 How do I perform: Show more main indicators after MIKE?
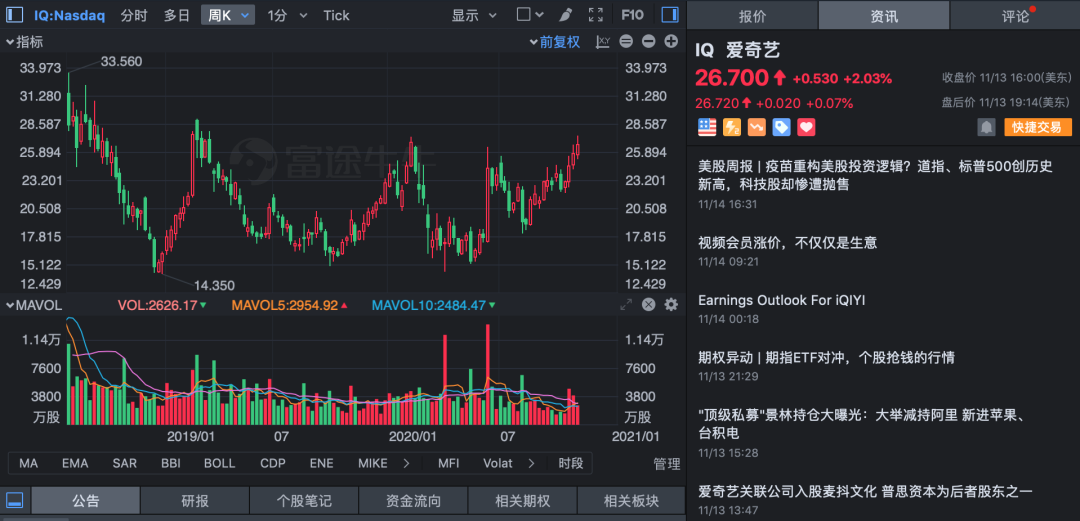pyautogui.click(x=406, y=463)
